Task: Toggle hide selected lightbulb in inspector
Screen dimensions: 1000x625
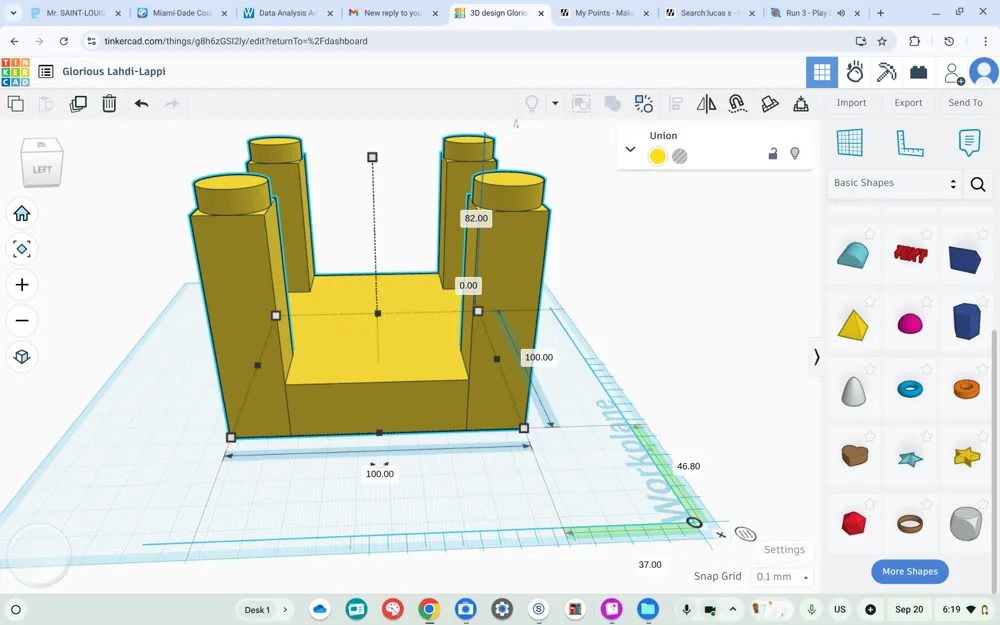Action: [795, 154]
